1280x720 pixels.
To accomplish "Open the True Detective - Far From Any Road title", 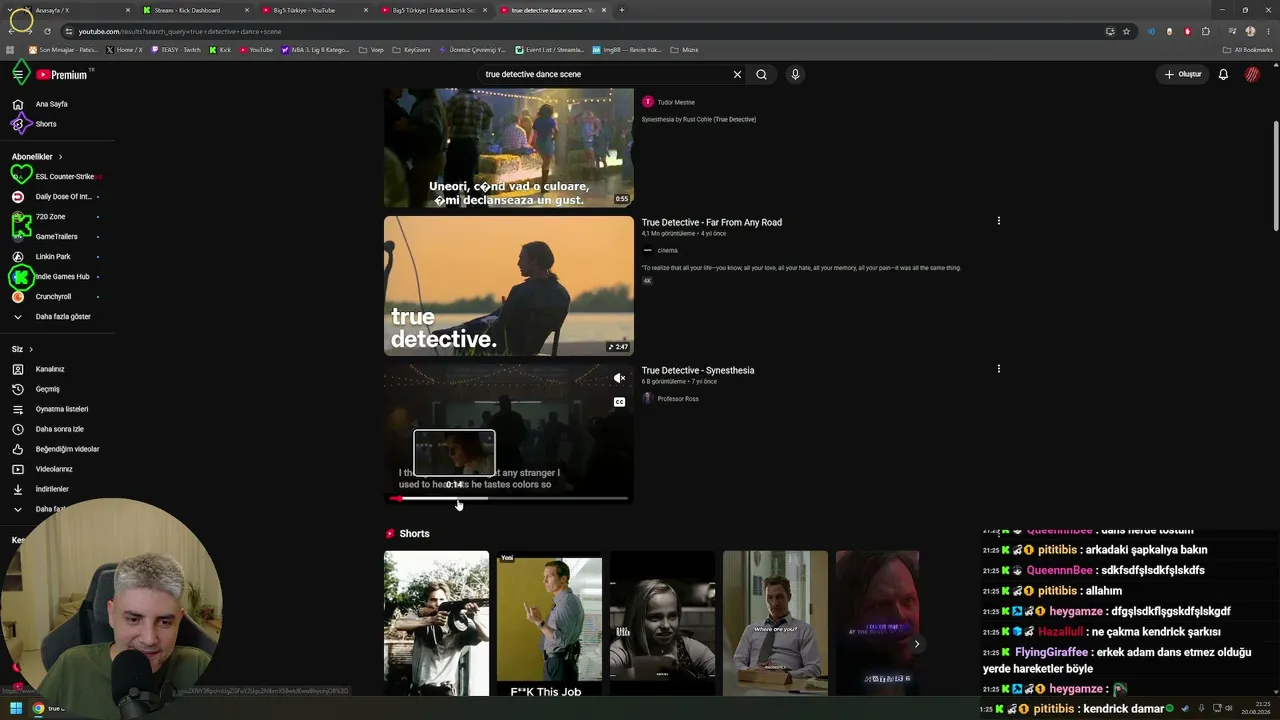I will coord(712,222).
